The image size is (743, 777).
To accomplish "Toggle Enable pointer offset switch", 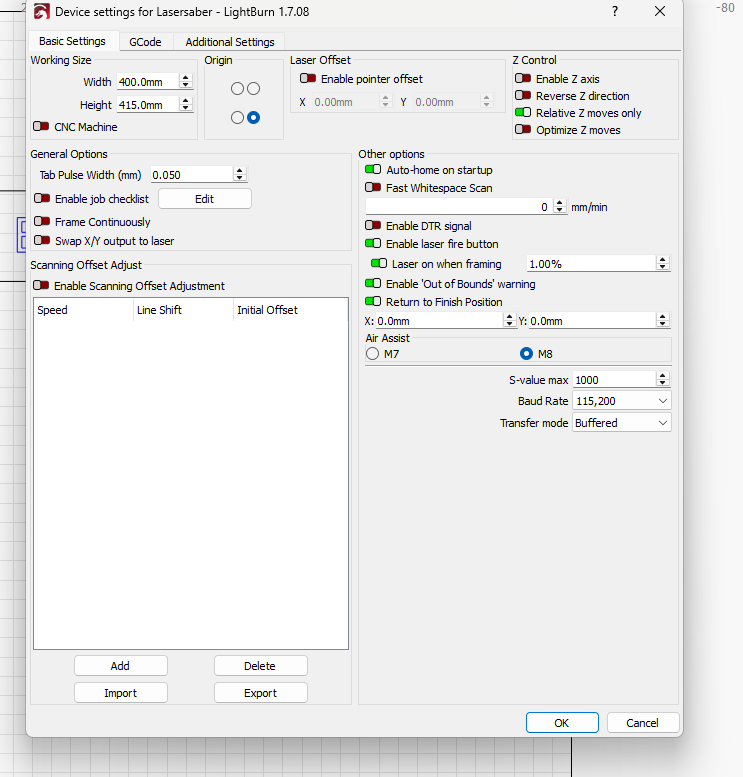I will [308, 79].
